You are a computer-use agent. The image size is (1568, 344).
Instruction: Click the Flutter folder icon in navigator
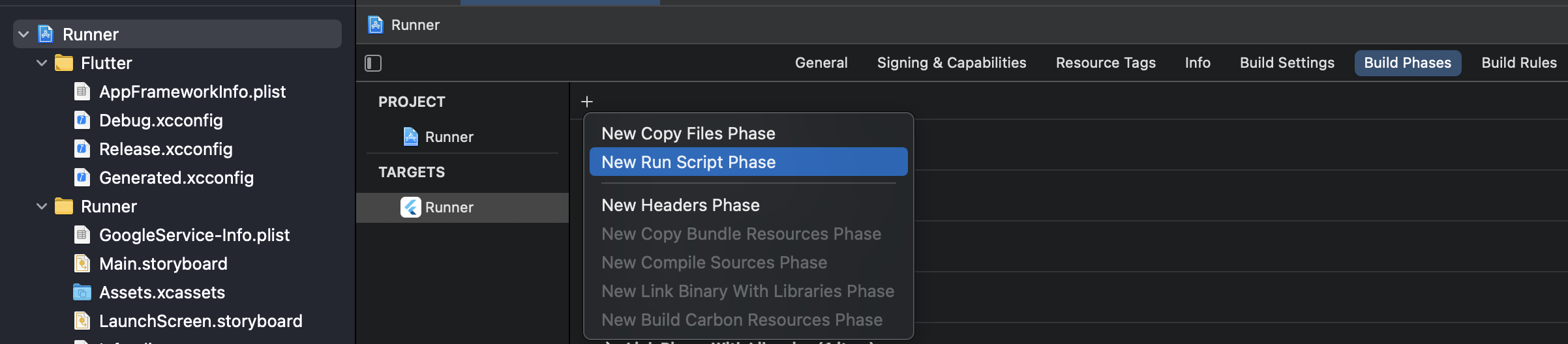point(64,63)
